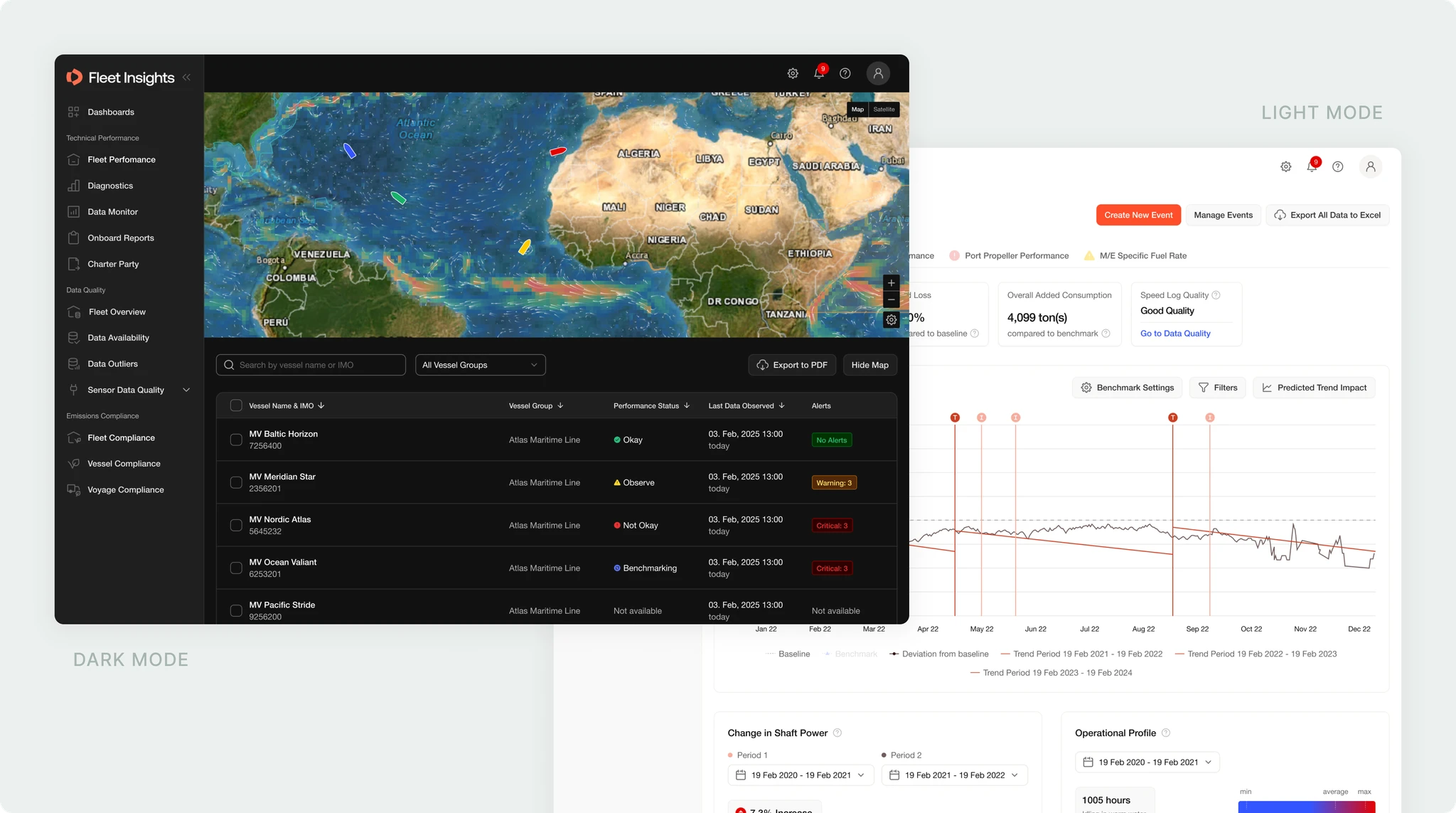1456x813 pixels.
Task: Click the Fleet Overview sidebar icon
Action: point(73,312)
